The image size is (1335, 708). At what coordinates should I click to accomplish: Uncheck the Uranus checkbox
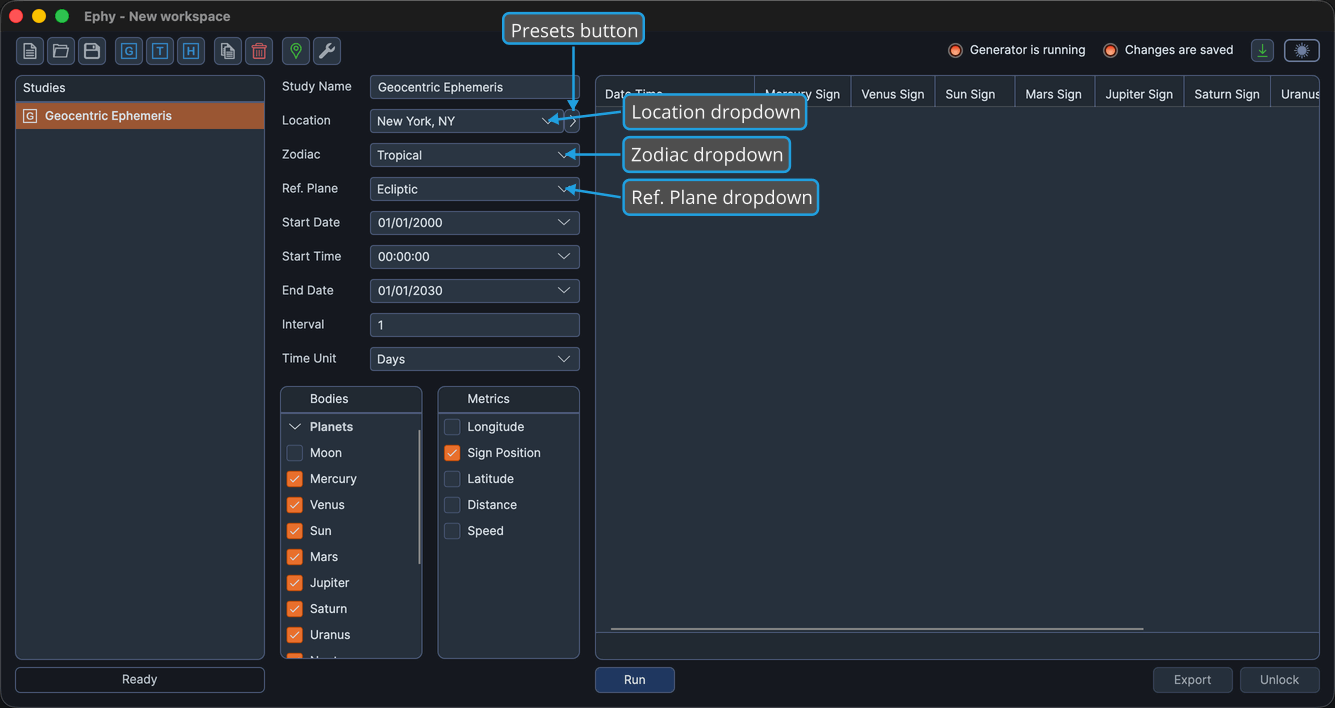pyautogui.click(x=295, y=635)
